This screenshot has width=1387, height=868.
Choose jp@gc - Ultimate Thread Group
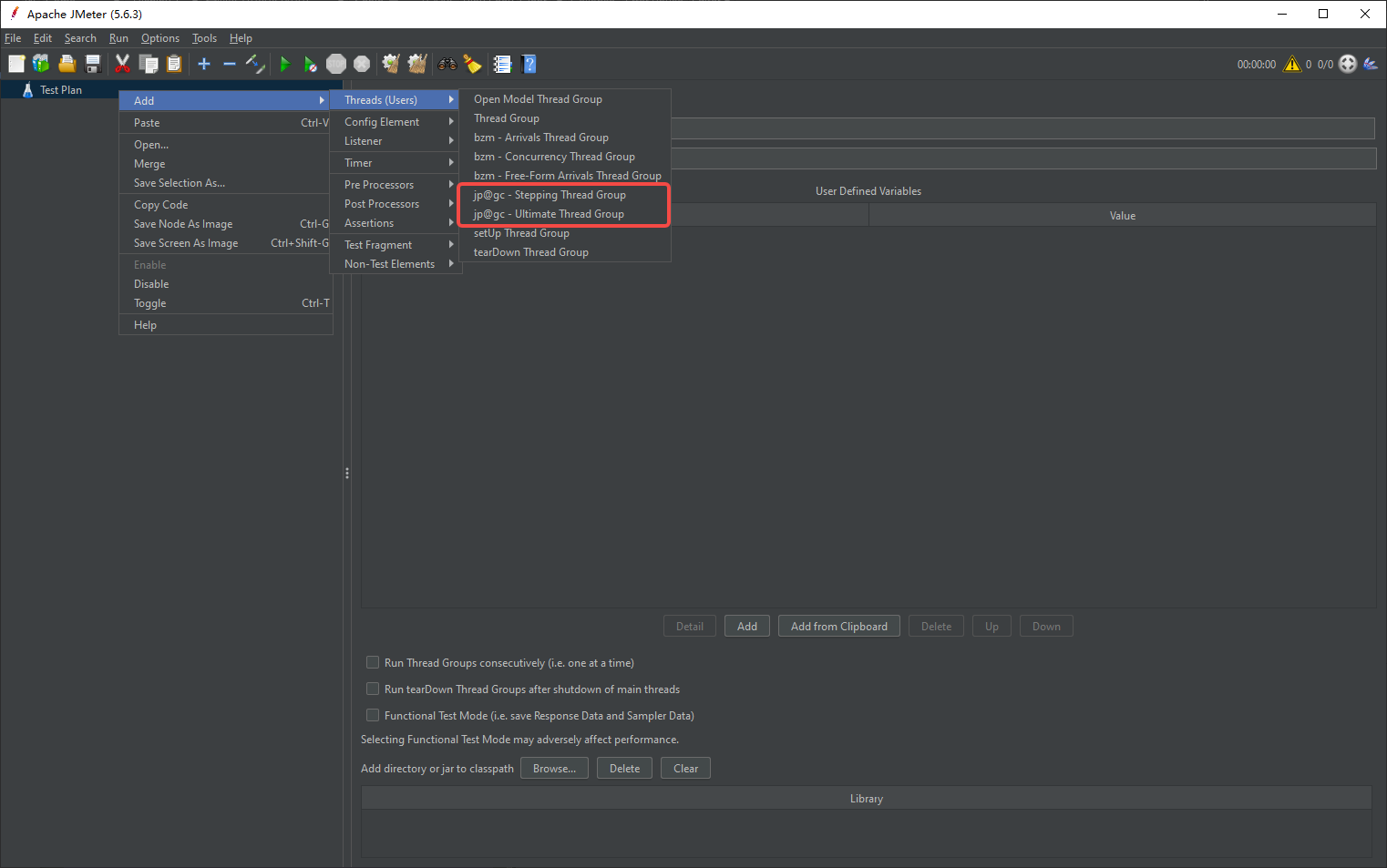565,214
